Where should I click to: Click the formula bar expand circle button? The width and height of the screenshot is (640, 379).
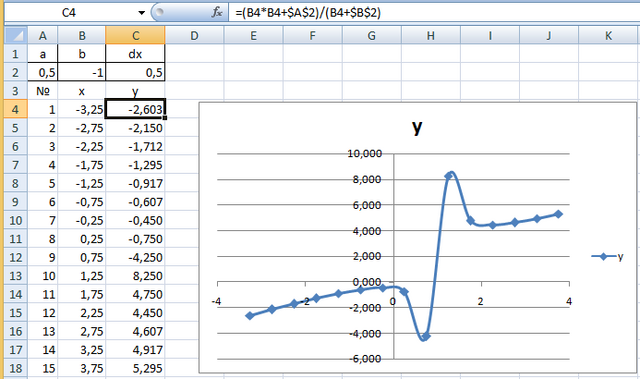[x=160, y=12]
